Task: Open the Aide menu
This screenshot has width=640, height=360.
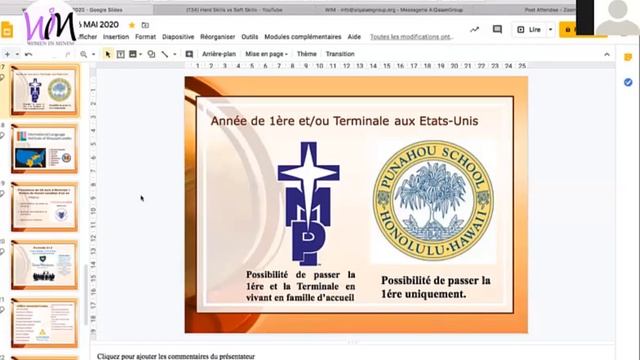Action: tap(354, 37)
